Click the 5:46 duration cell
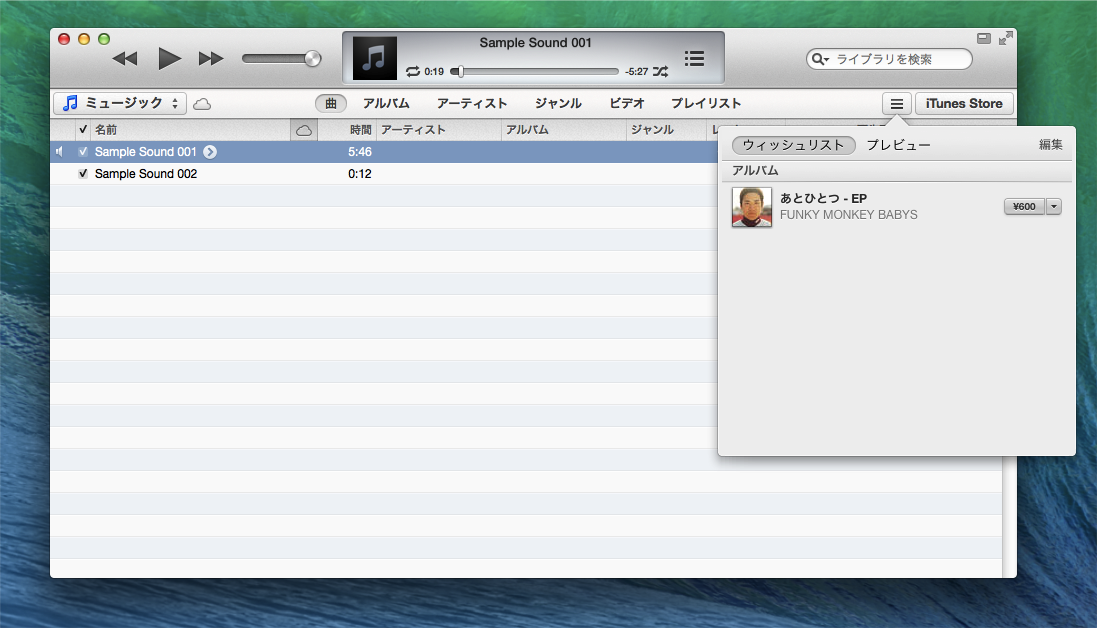 360,152
